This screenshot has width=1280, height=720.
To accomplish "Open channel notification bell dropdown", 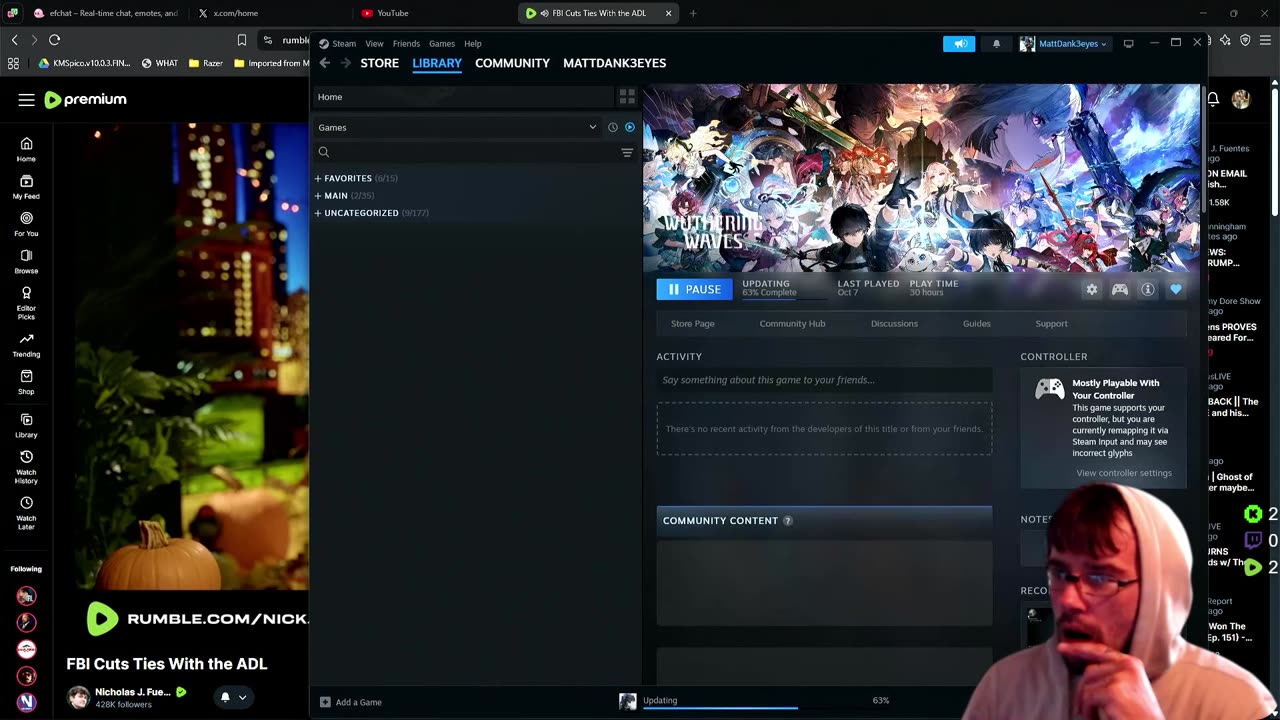I will pyautogui.click(x=233, y=697).
